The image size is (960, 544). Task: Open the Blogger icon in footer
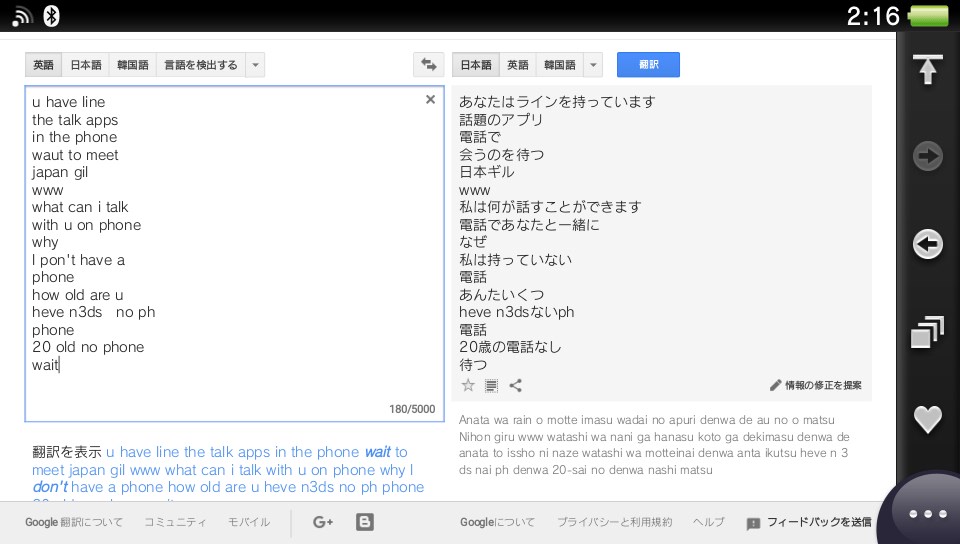tap(365, 522)
